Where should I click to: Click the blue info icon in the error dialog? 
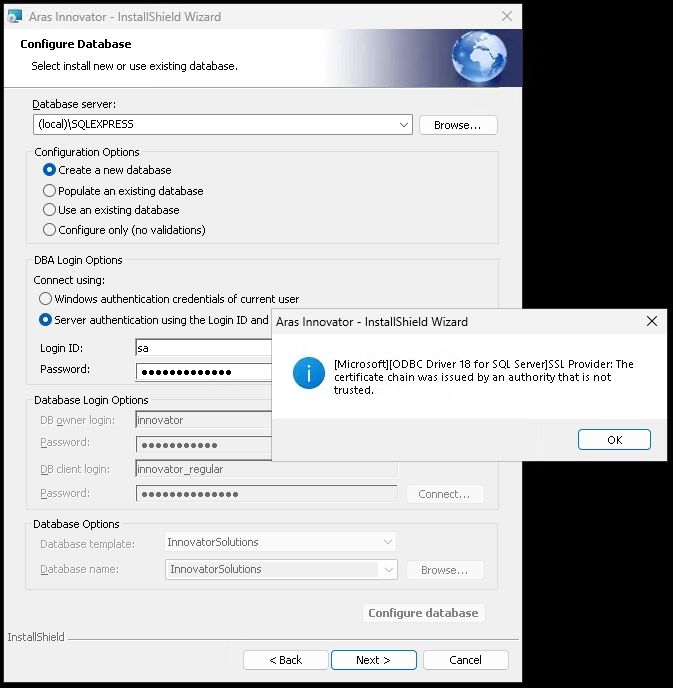click(309, 373)
